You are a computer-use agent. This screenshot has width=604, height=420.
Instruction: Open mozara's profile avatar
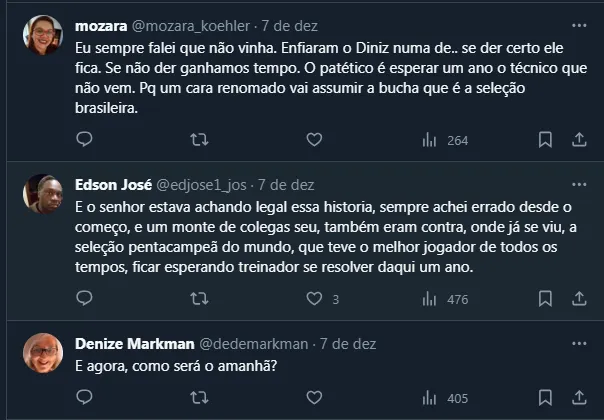tap(43, 36)
